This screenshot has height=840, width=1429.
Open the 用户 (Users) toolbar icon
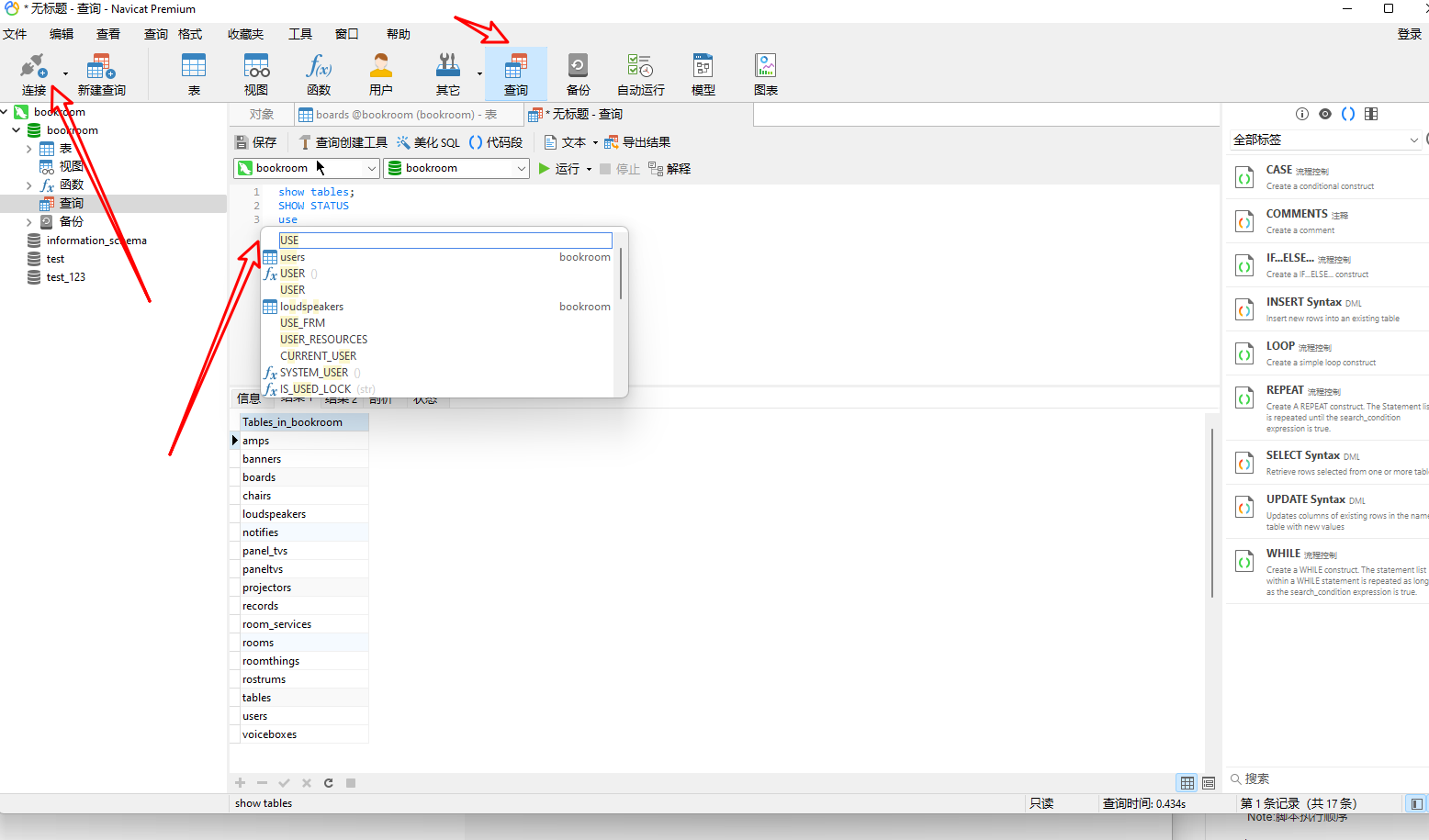pos(380,73)
